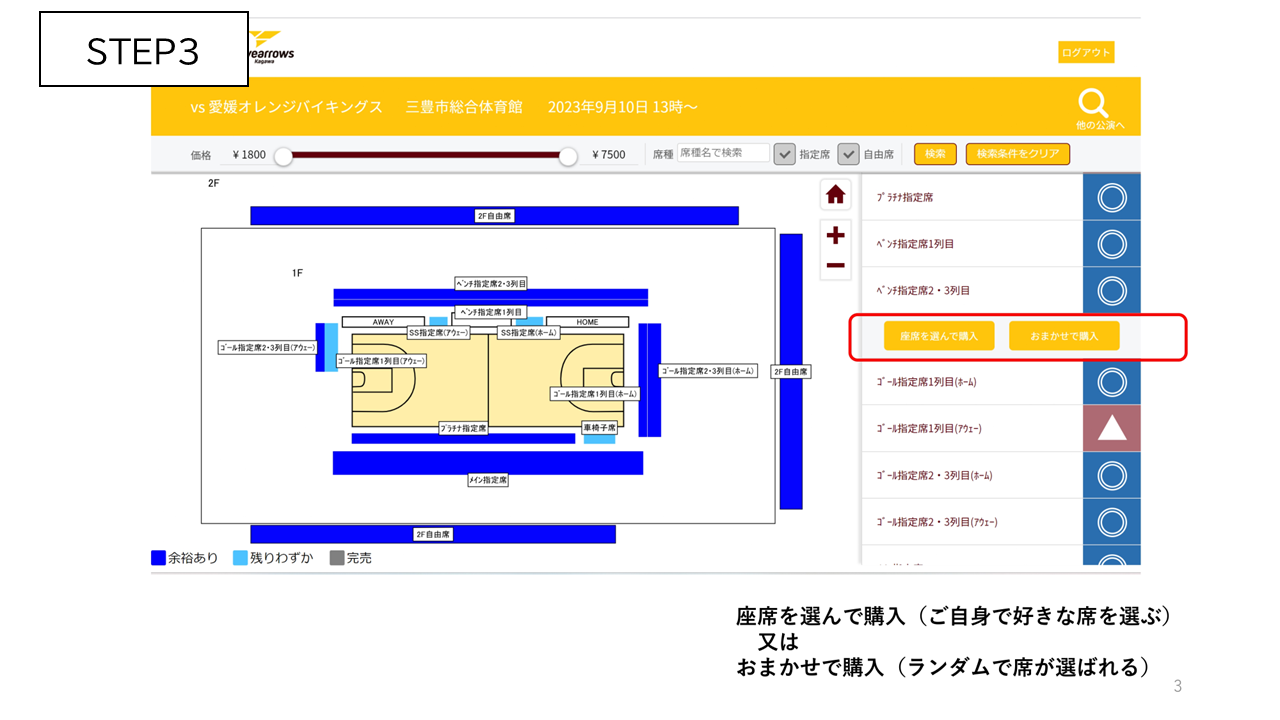Toggle the 自由席 checkbox
This screenshot has width=1280, height=720.
848,154
